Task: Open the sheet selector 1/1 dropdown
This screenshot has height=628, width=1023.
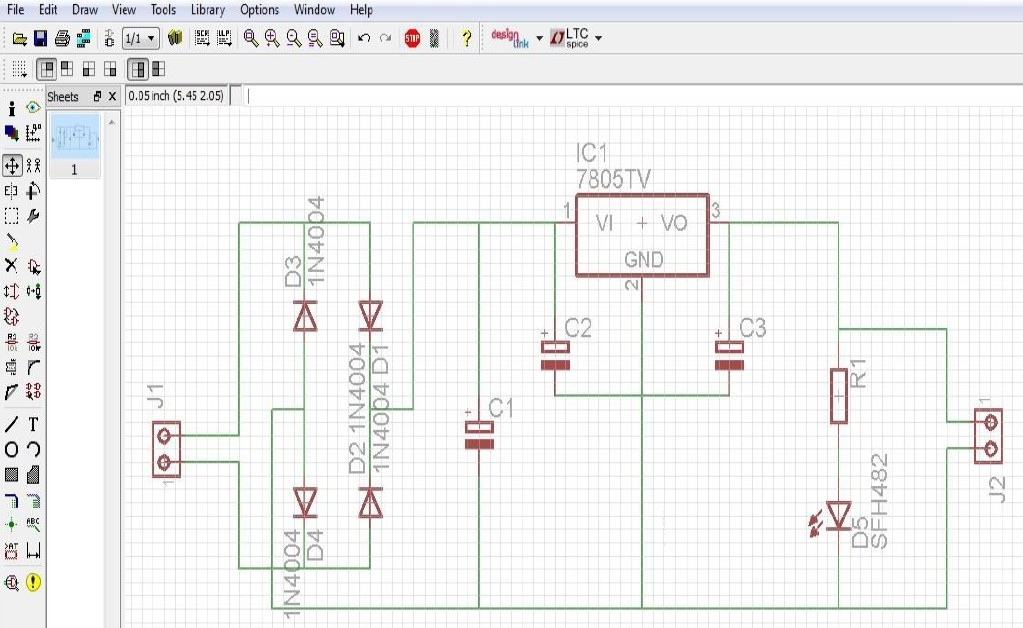Action: [140, 38]
